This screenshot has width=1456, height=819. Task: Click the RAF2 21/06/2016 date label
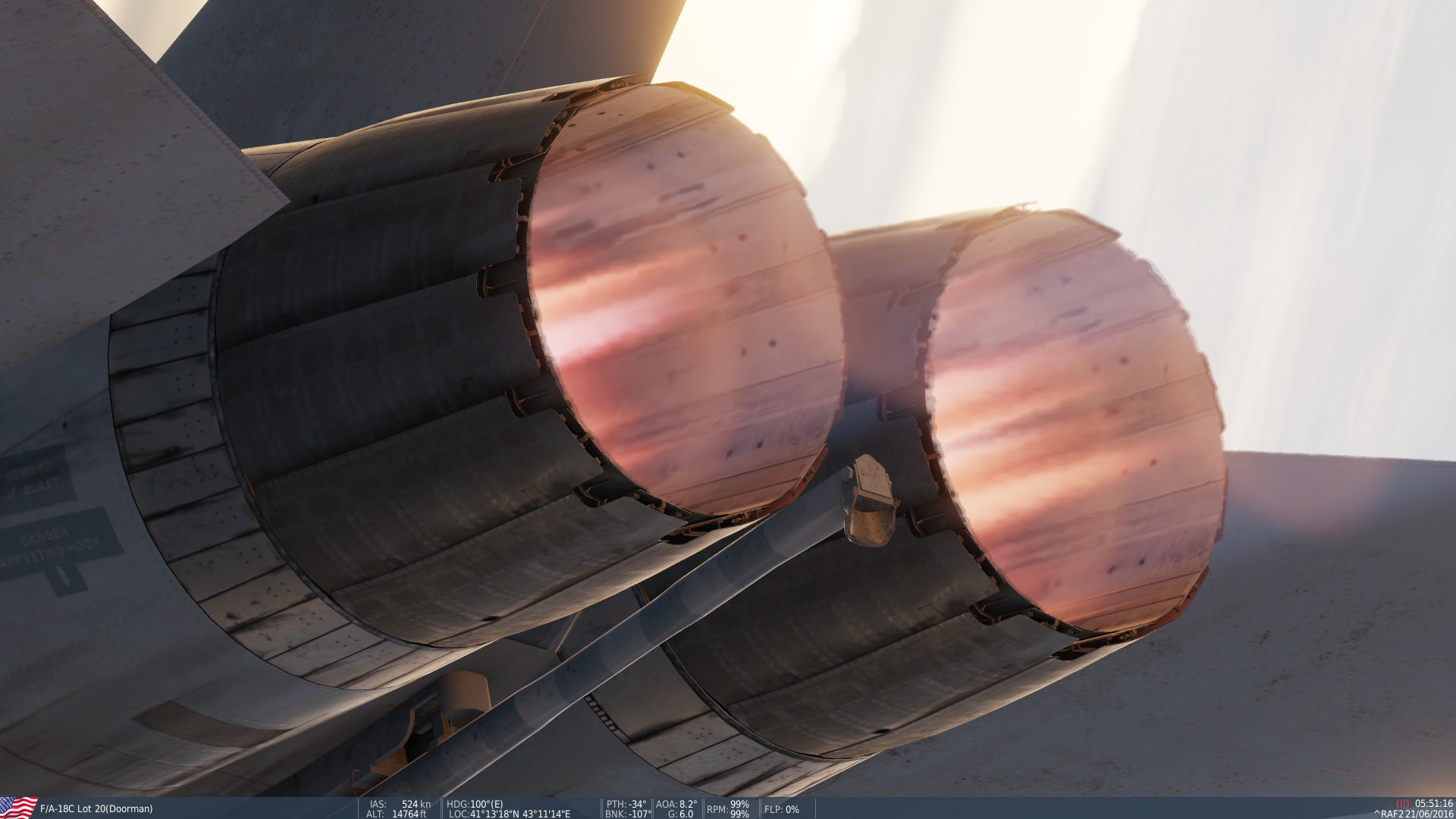point(1414,814)
